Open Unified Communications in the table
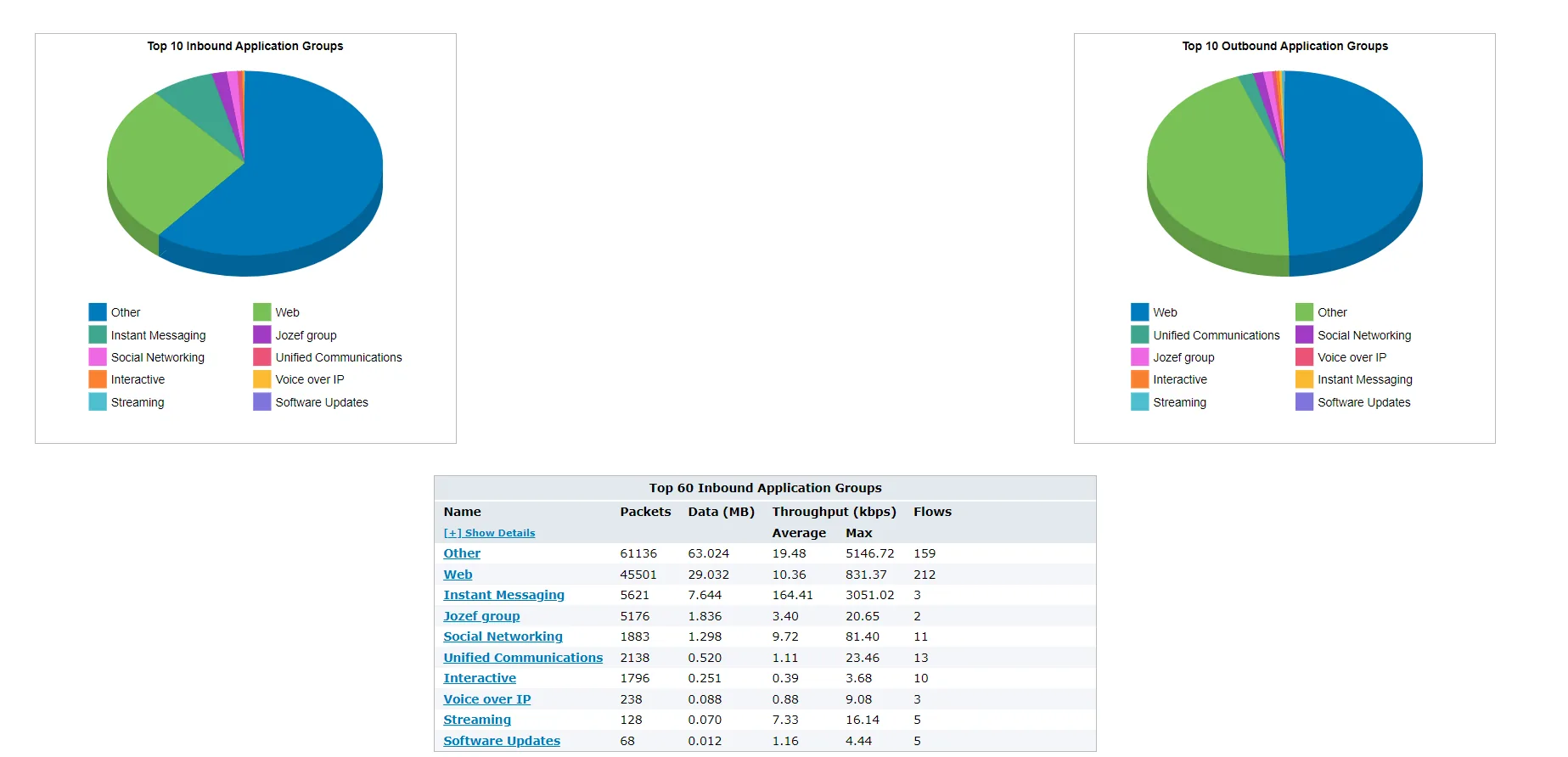 click(x=523, y=658)
